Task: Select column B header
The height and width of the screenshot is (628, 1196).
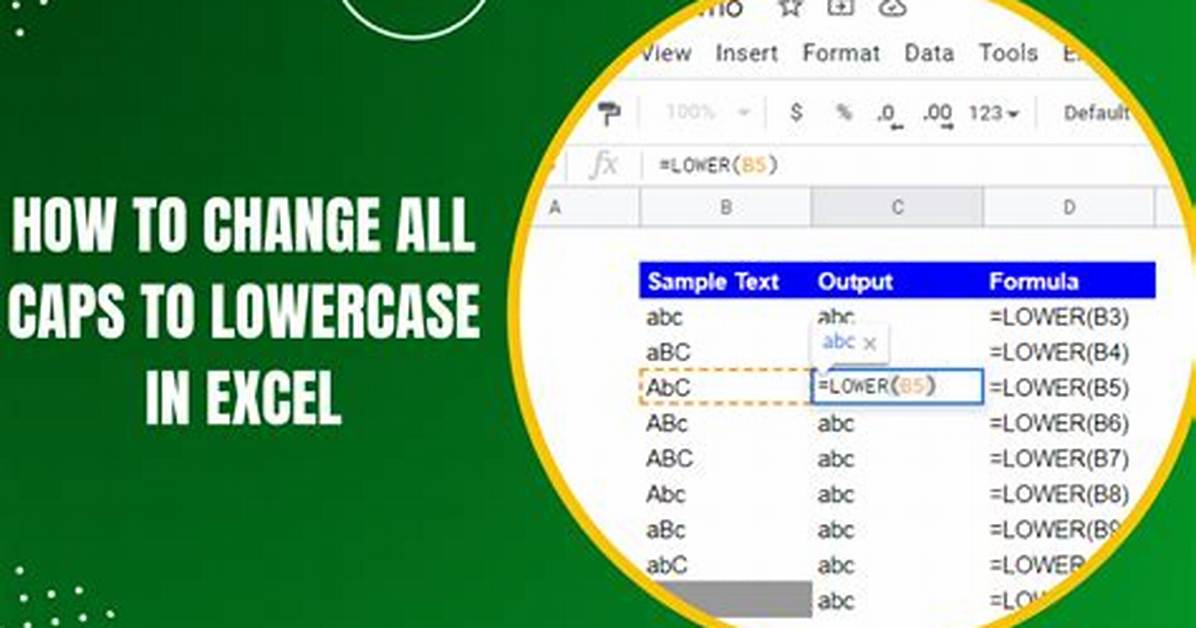Action: click(x=725, y=208)
